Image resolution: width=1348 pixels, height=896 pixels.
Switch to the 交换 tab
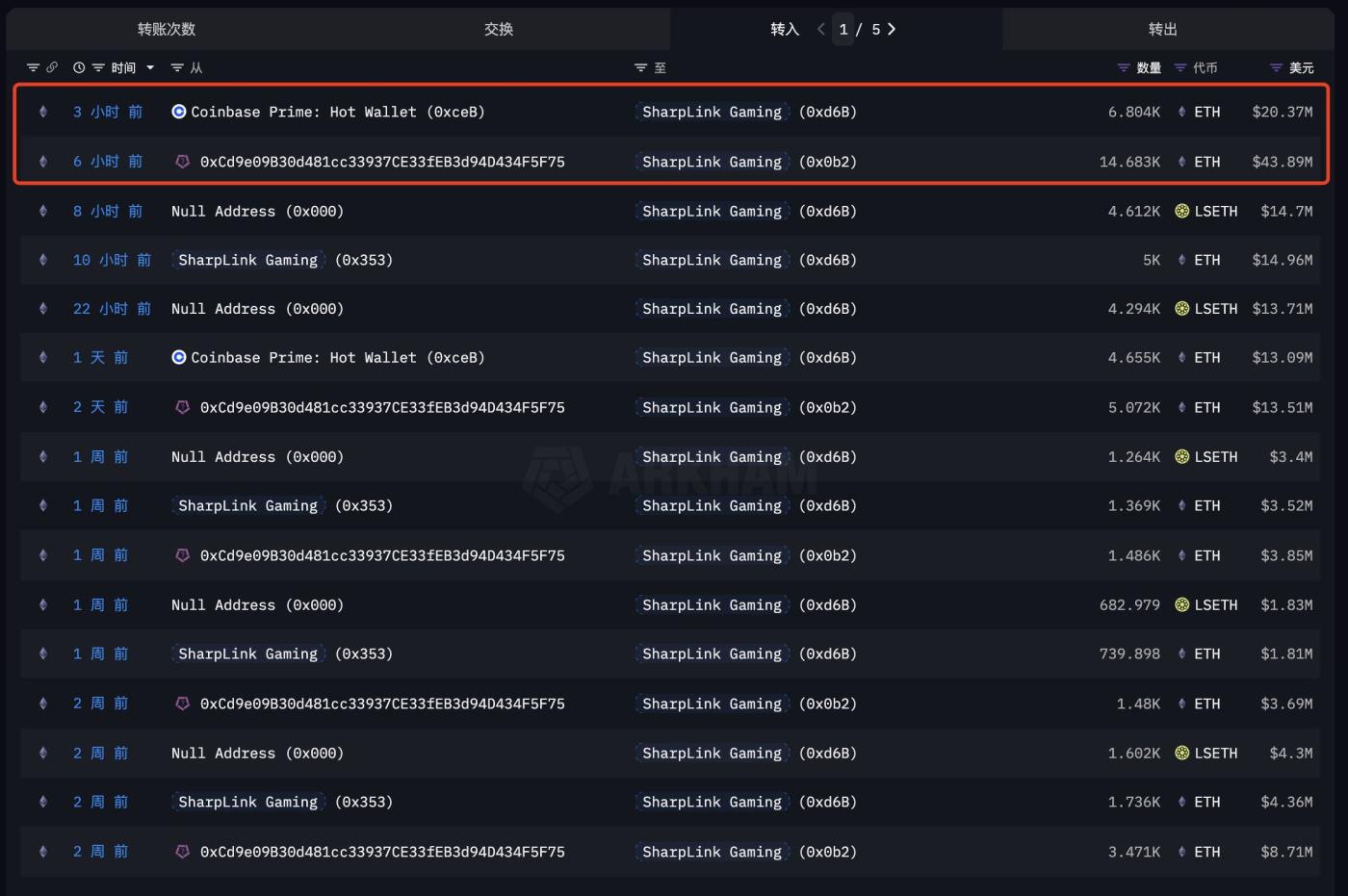click(x=499, y=29)
